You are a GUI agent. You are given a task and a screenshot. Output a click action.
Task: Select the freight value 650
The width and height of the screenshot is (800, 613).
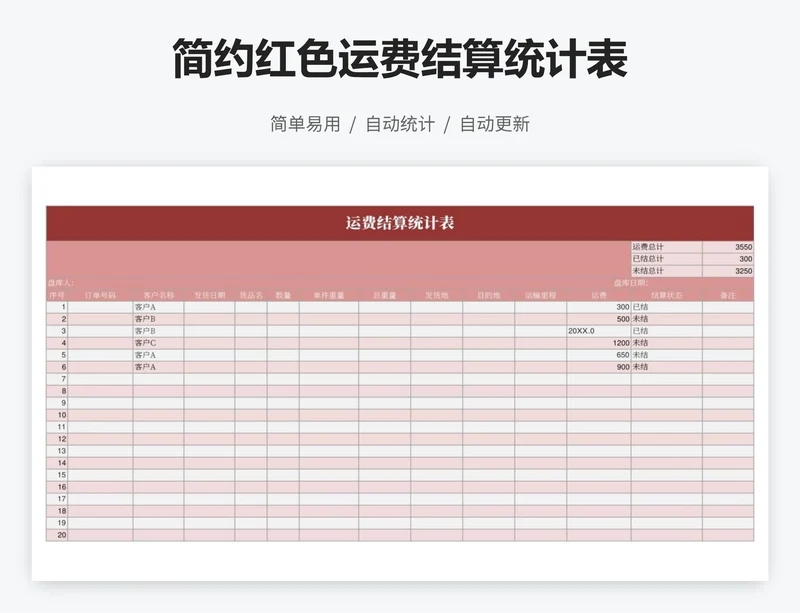click(599, 355)
